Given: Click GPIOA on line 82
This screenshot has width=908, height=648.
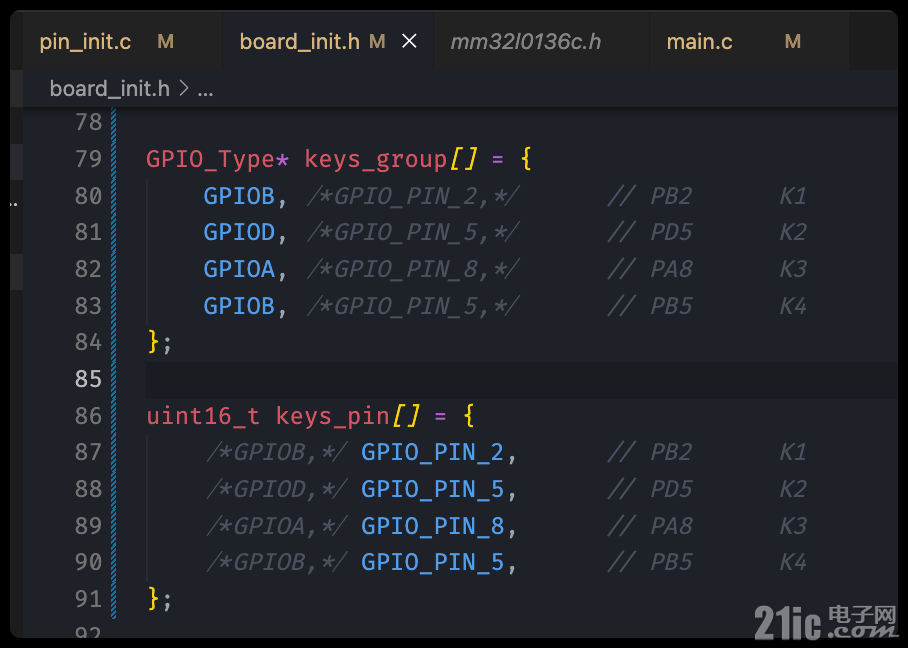Looking at the screenshot, I should click(239, 269).
